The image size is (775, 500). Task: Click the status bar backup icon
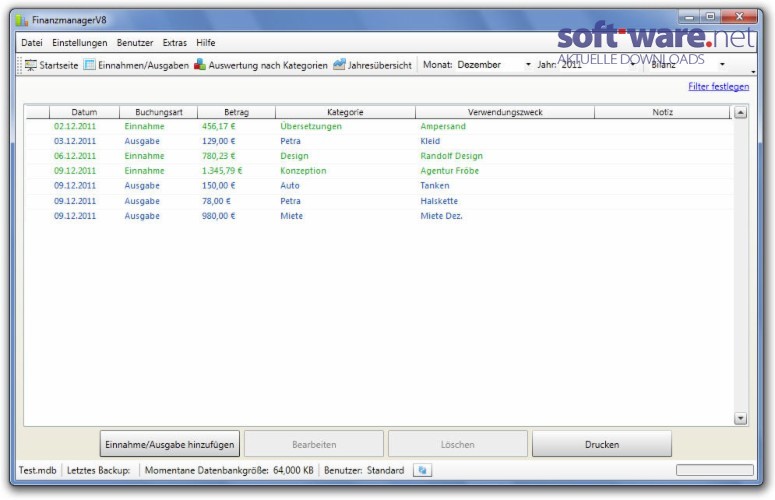click(x=423, y=470)
